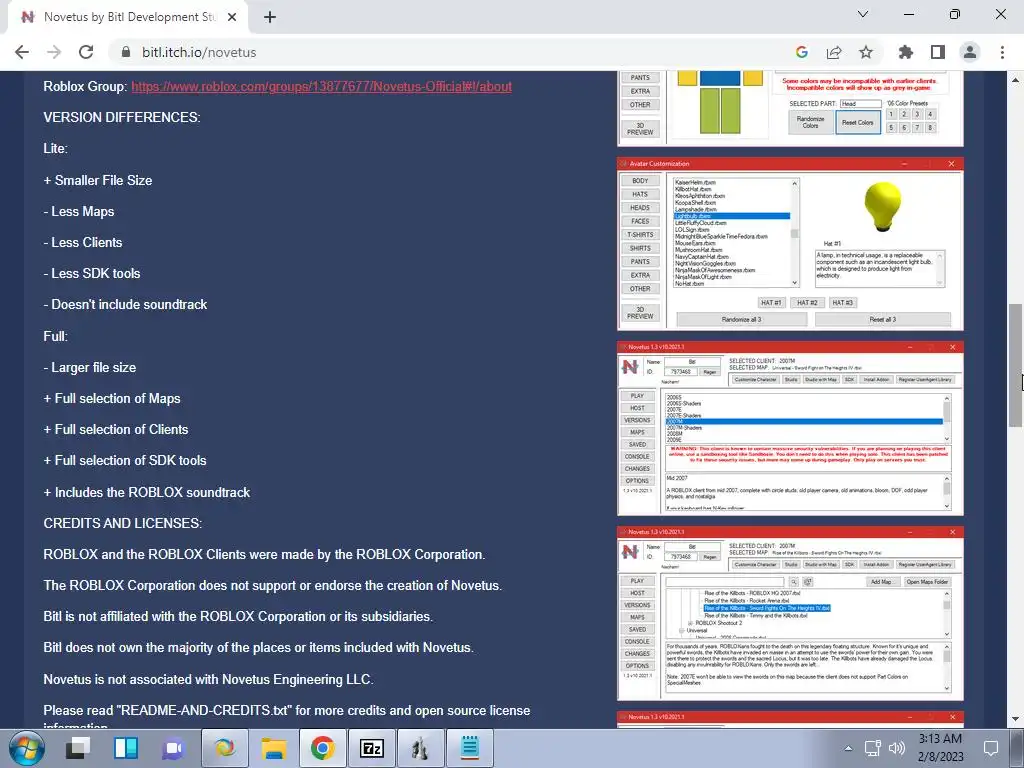Open the Roblox Group link
1024x768 pixels.
coord(321,86)
